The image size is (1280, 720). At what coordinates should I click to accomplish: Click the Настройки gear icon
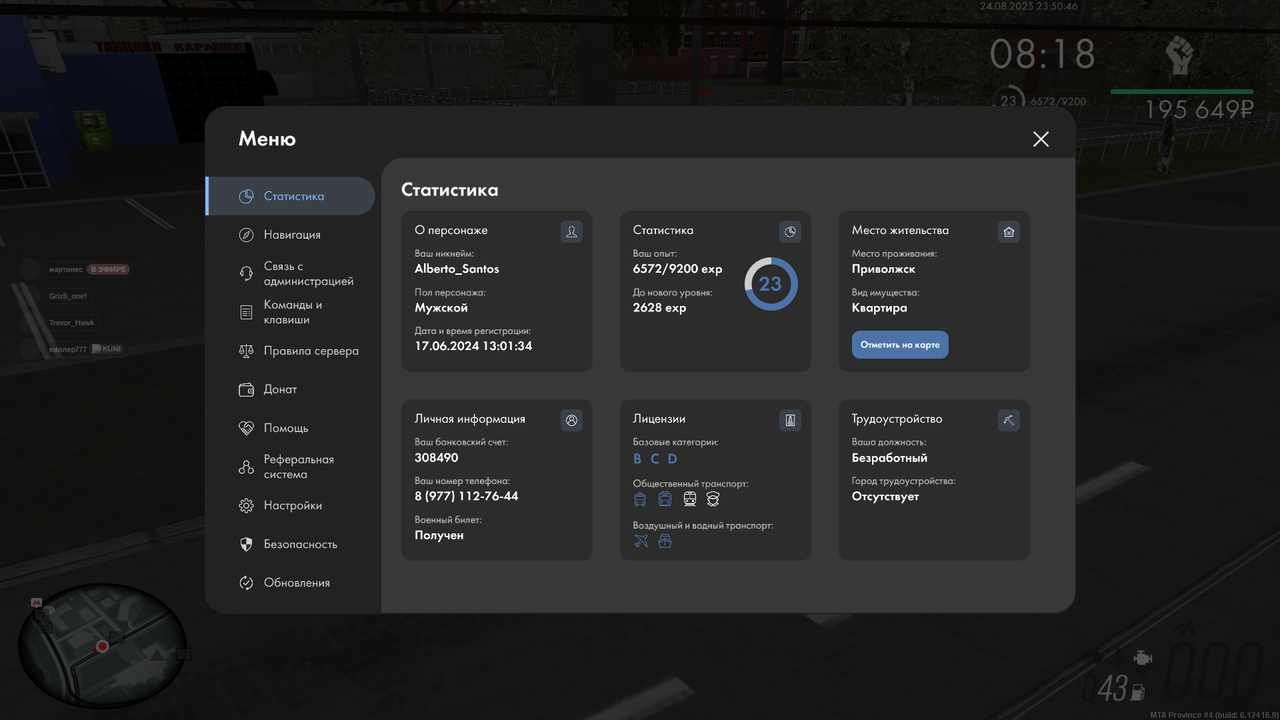coord(247,506)
